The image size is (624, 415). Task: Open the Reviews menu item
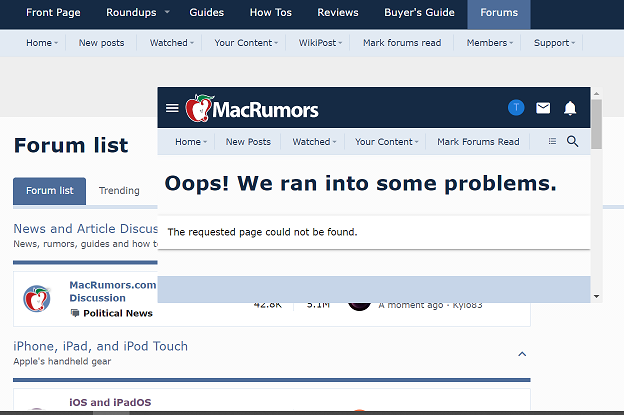click(337, 12)
